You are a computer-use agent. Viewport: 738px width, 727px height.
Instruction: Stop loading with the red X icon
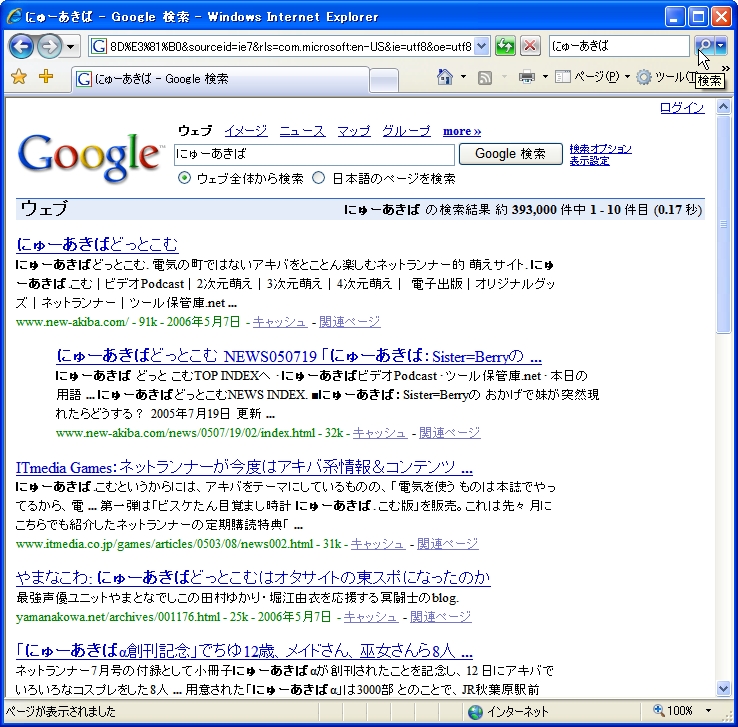coord(530,46)
